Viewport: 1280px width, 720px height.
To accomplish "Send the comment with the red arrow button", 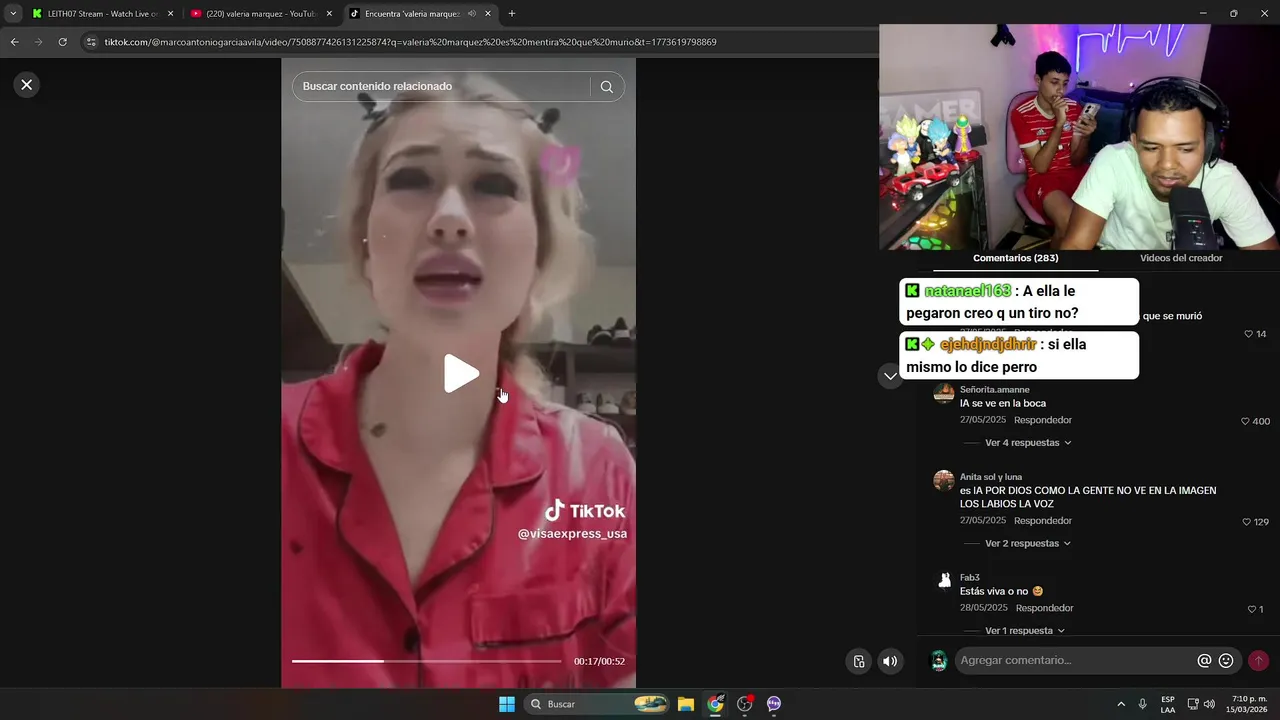I will [1259, 661].
